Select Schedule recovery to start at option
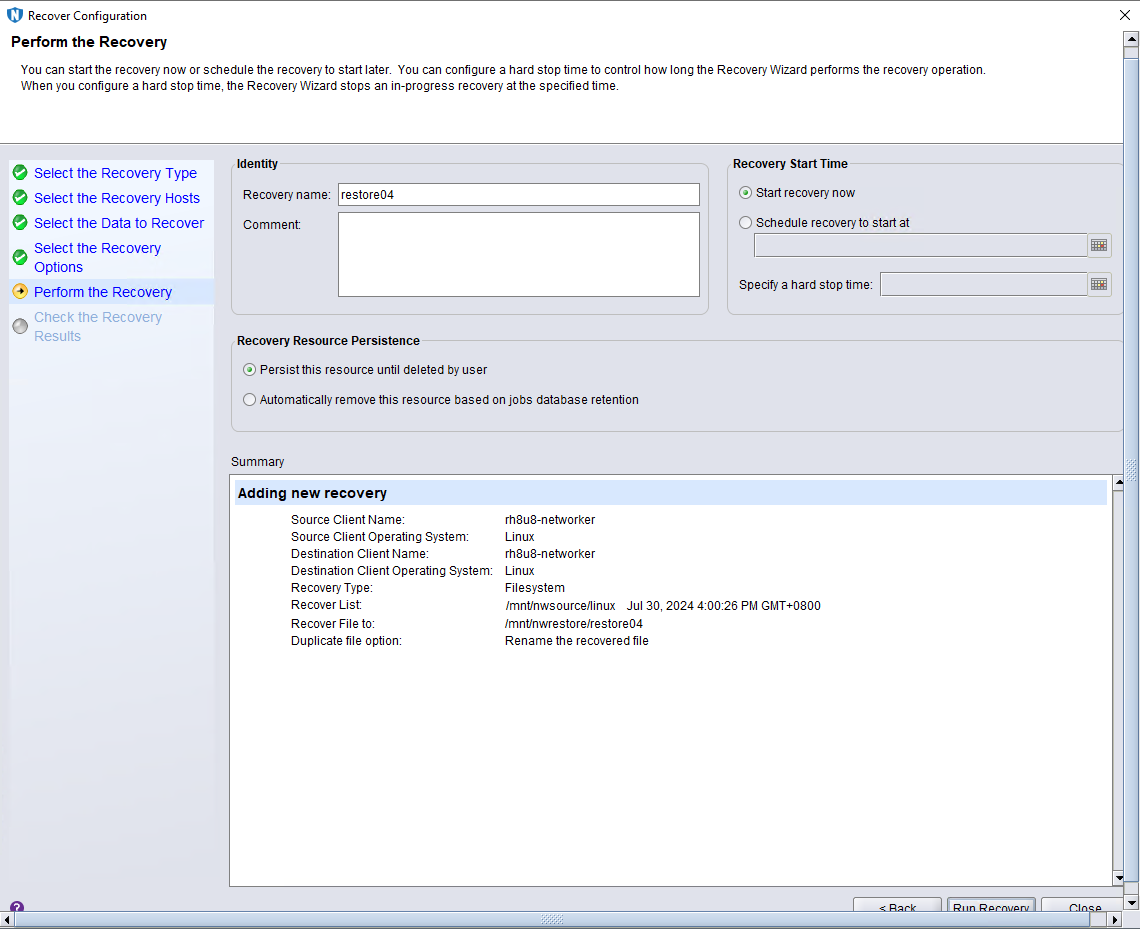The height and width of the screenshot is (929, 1140). point(745,222)
